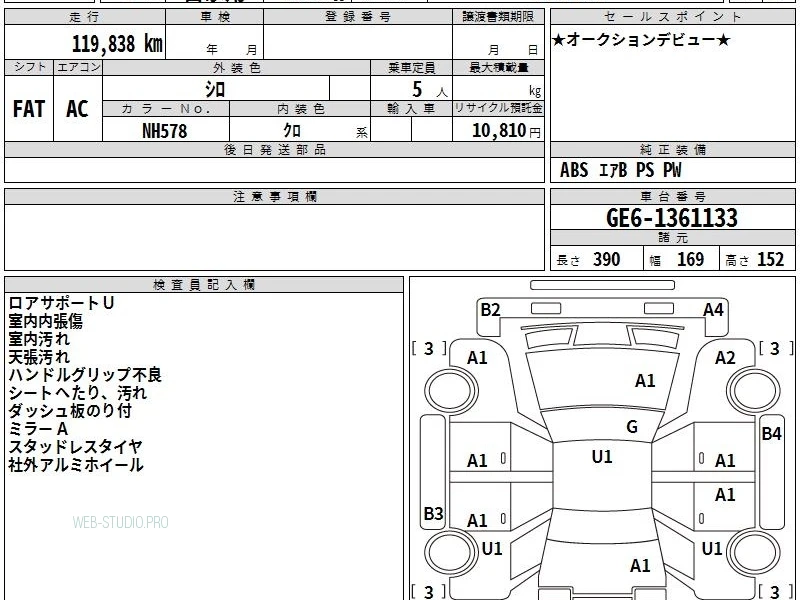
Task: Select the note 室内内張傷
Action: point(45,321)
